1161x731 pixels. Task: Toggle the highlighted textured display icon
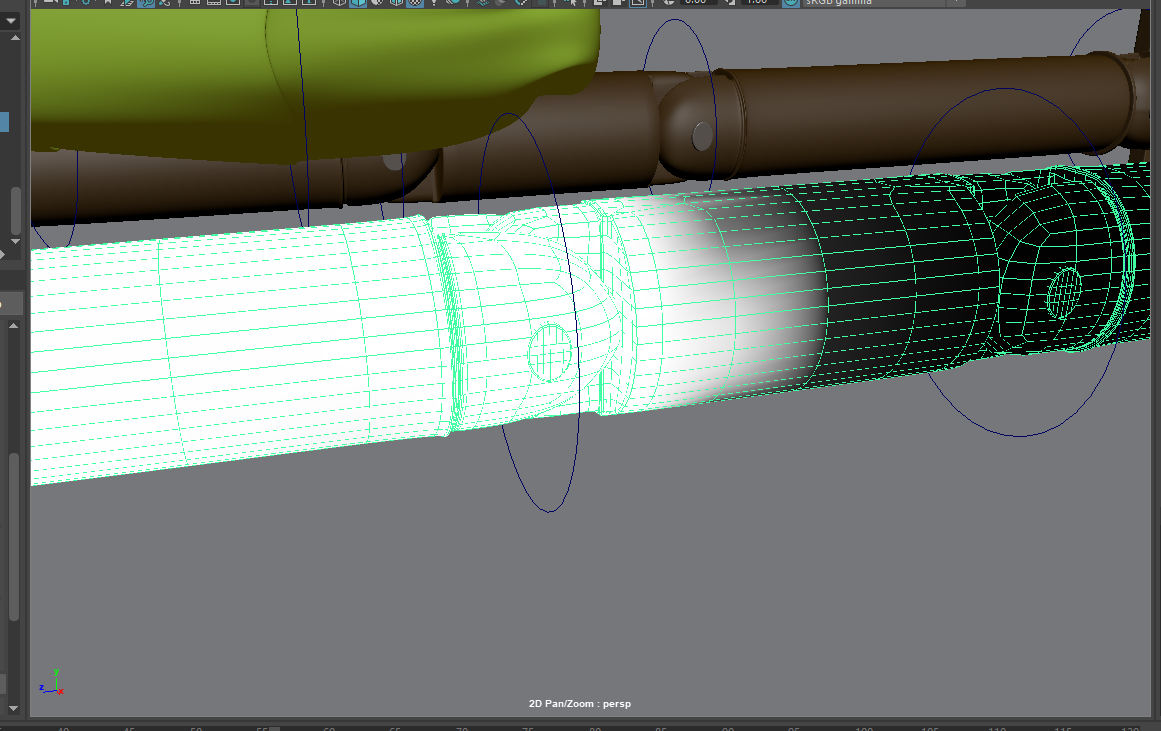coord(415,2)
